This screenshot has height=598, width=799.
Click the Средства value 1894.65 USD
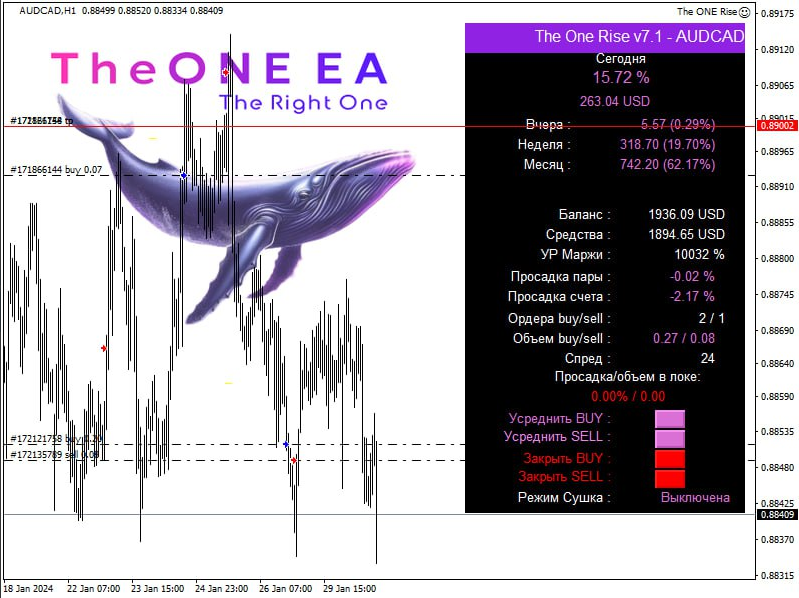click(686, 234)
